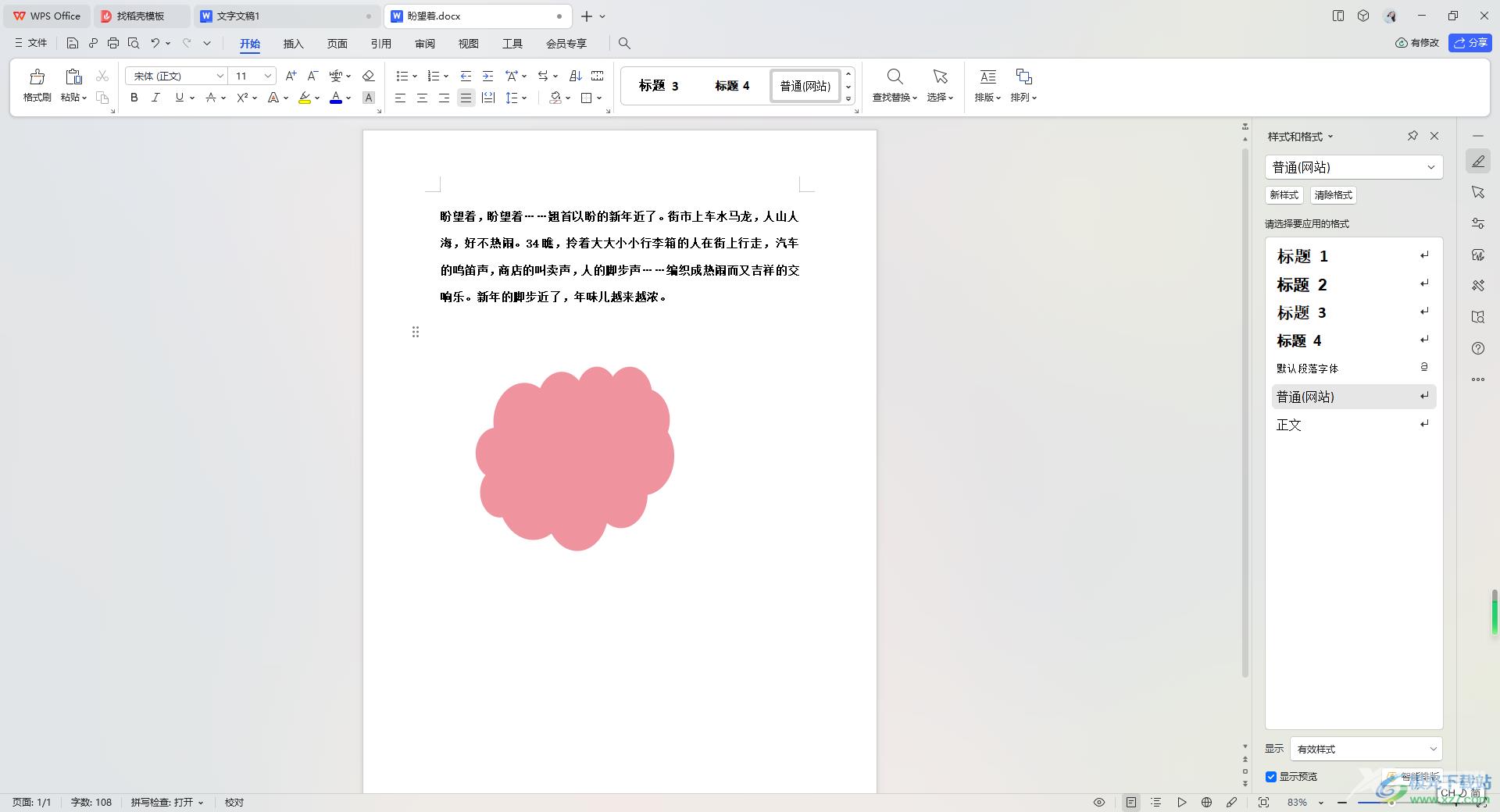
Task: Set justify paragraph alignment
Action: click(x=466, y=98)
